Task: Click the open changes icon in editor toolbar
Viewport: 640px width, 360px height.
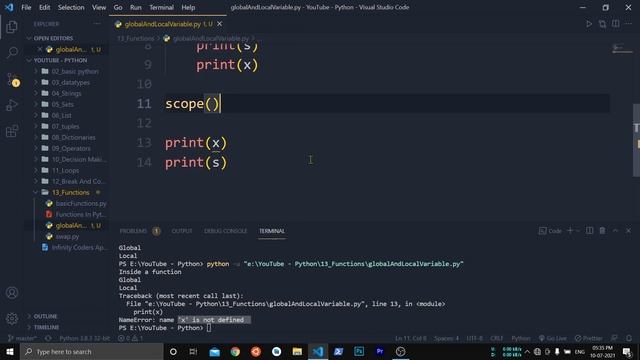Action: point(602,24)
